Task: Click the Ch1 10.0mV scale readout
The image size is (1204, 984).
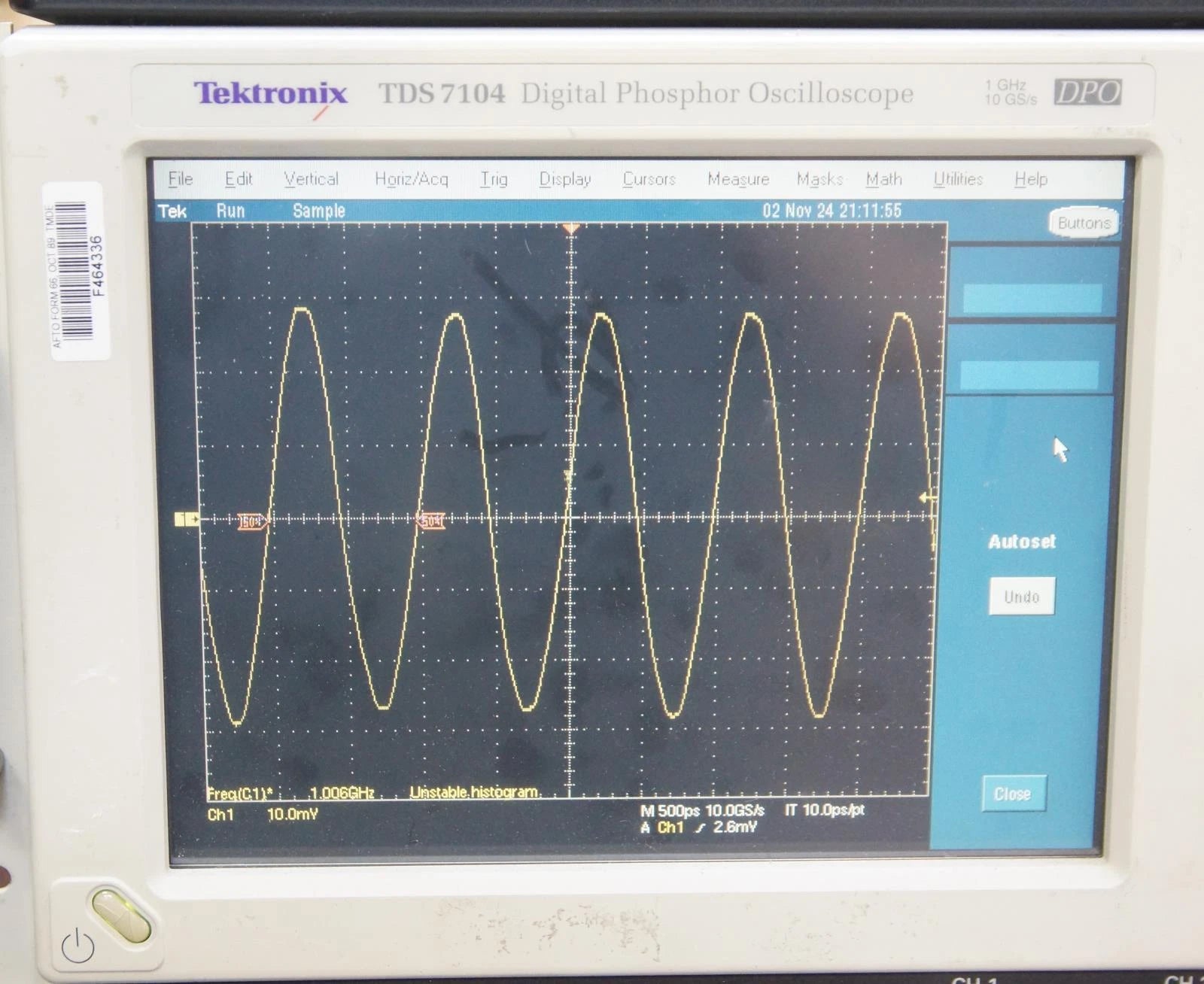Action: [263, 815]
